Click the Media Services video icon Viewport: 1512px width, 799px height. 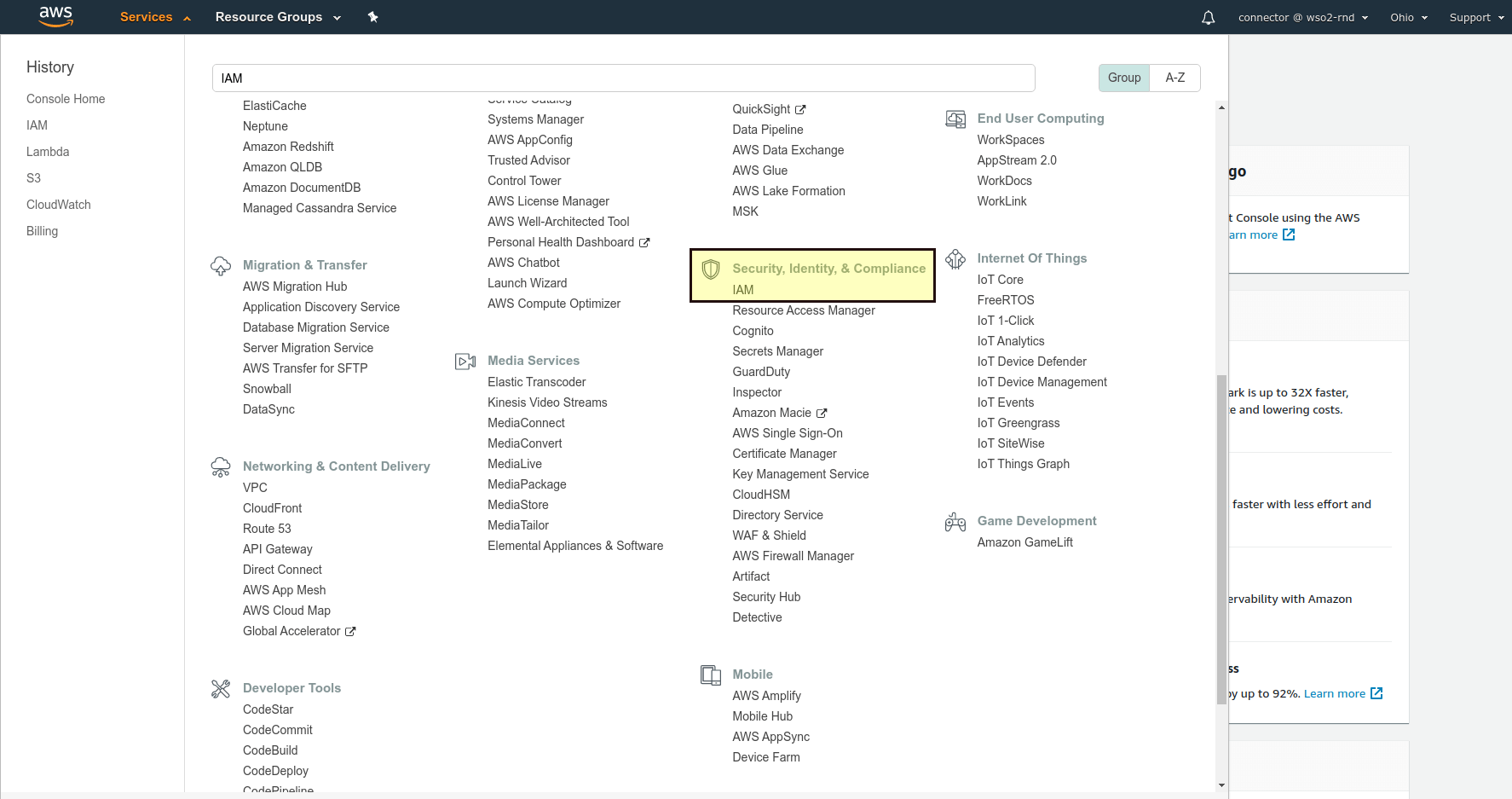[x=465, y=362]
